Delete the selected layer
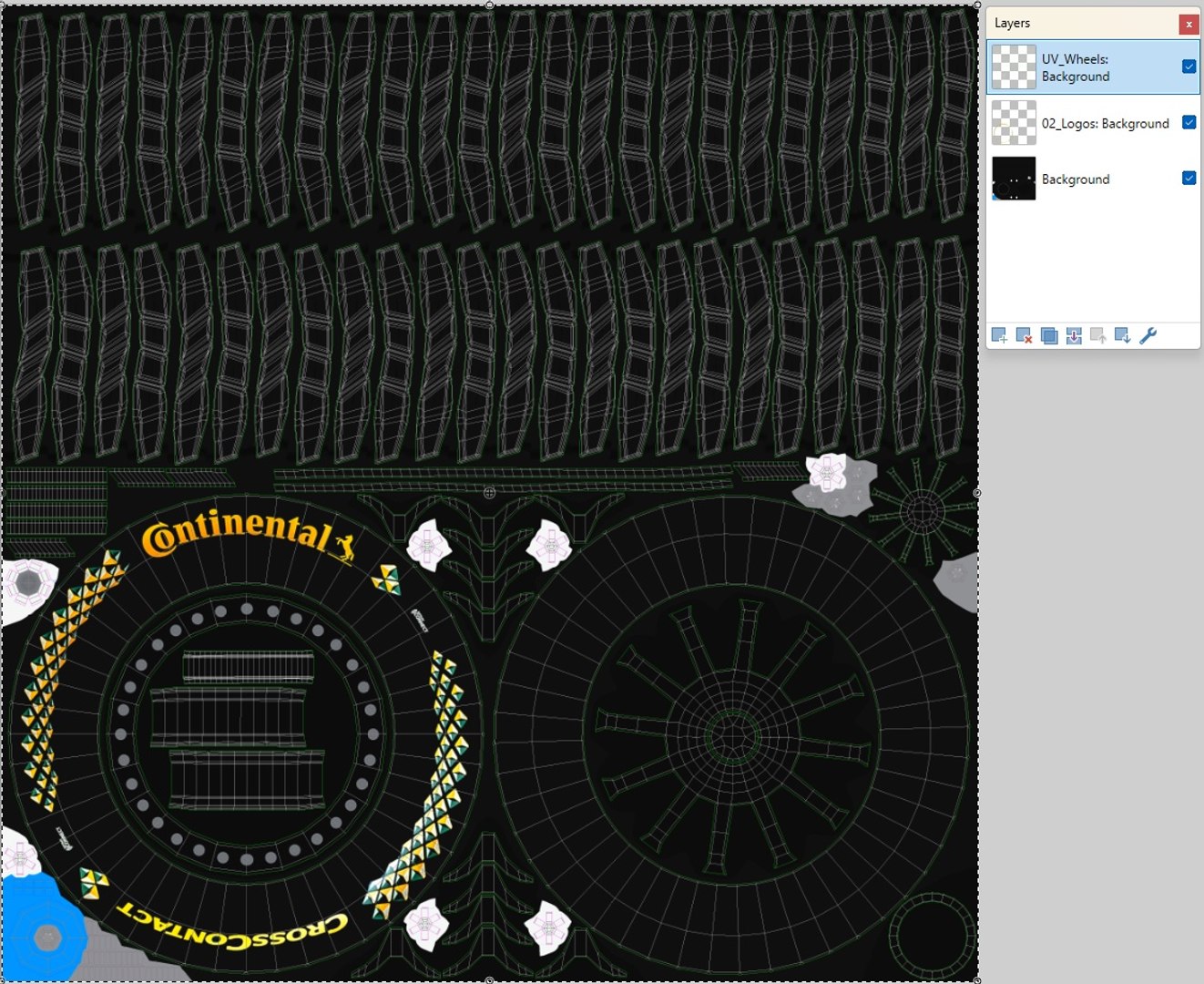Screen dimensions: 1204x984 pos(1024,336)
